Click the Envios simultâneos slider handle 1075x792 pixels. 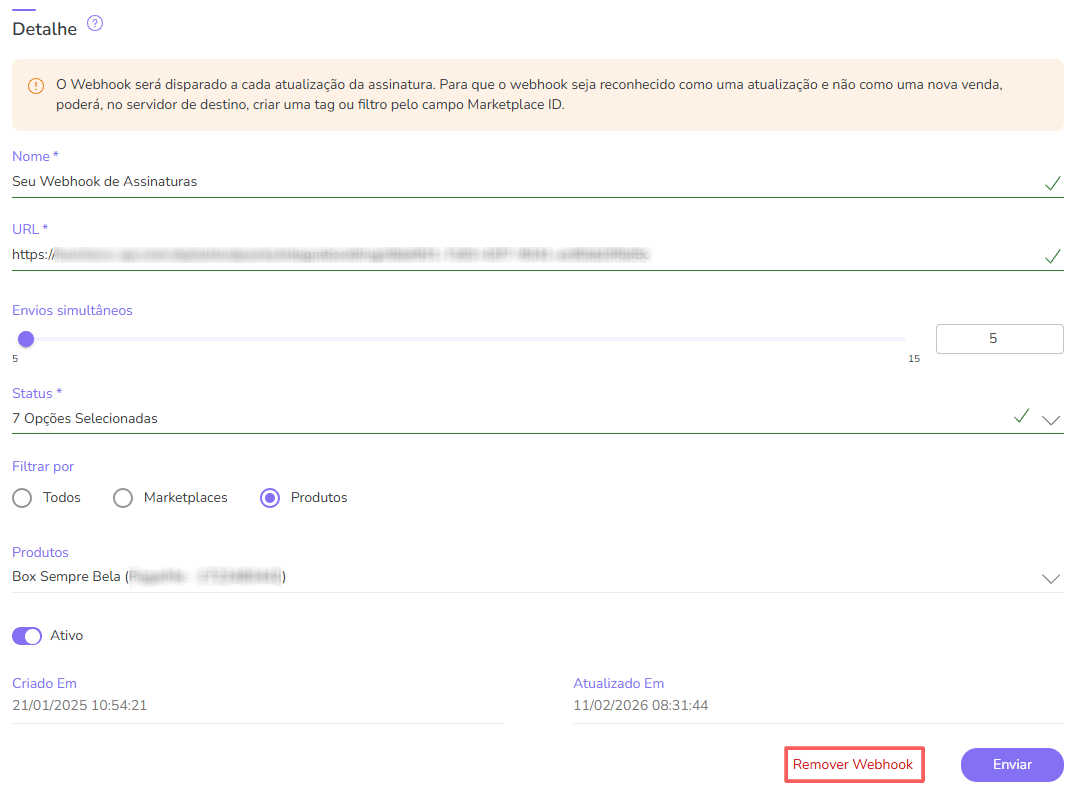coord(26,338)
